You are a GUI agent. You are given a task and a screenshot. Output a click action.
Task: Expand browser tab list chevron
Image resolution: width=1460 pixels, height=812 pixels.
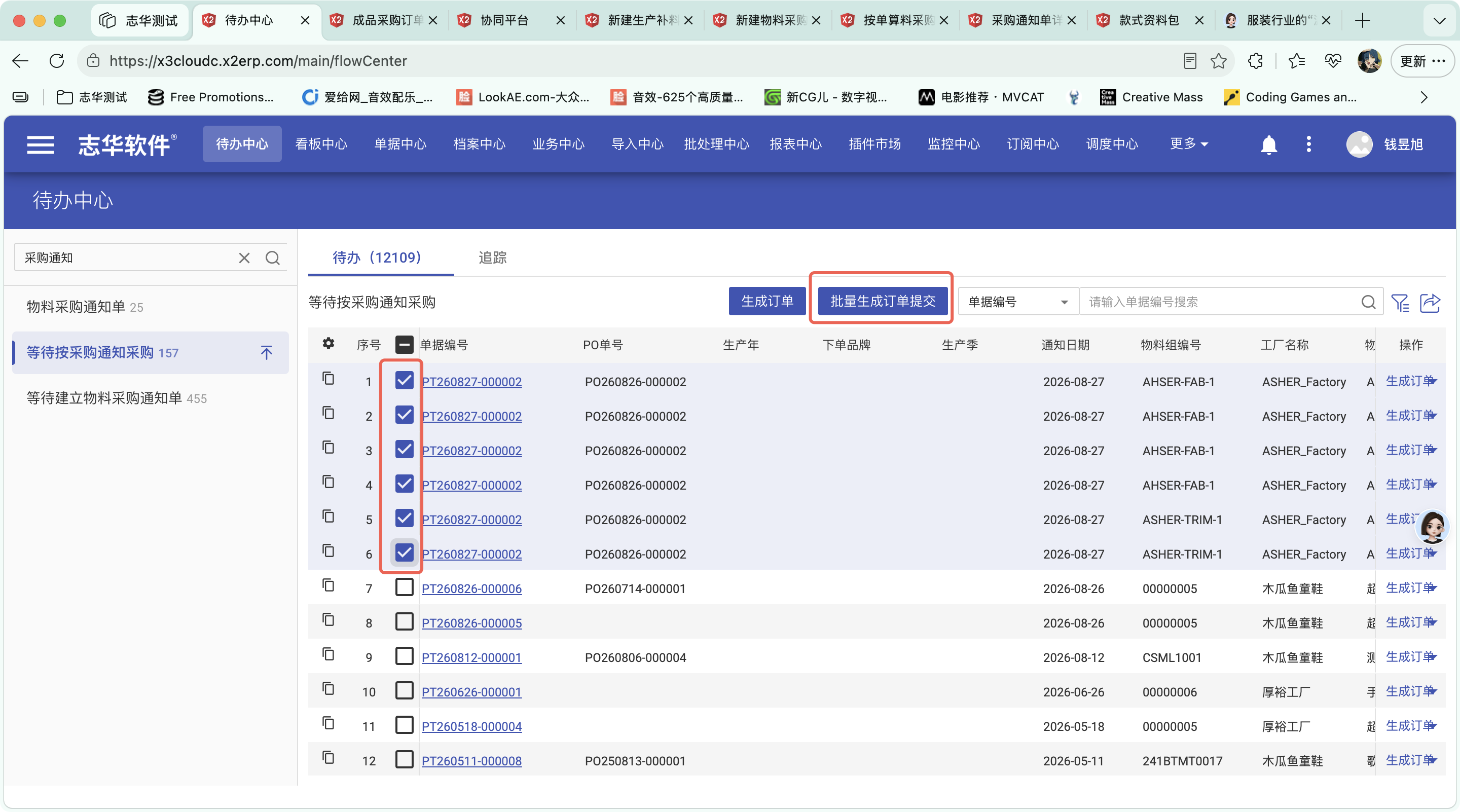[x=1439, y=21]
